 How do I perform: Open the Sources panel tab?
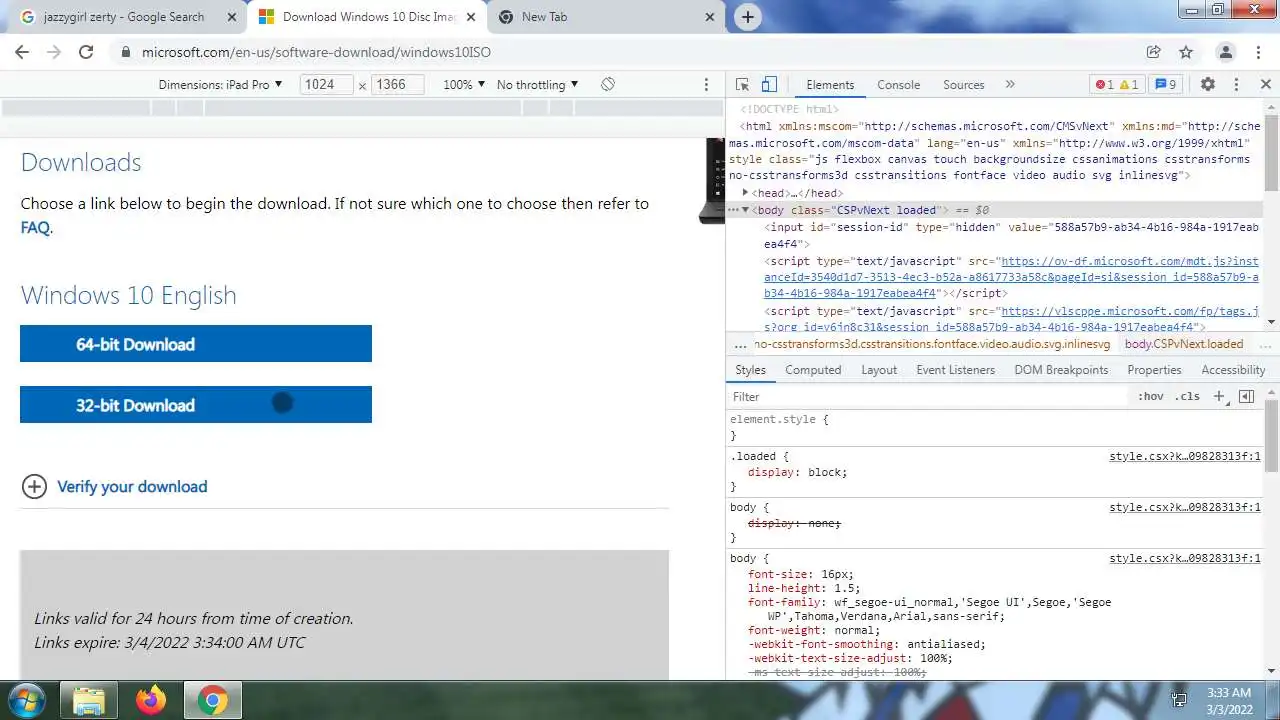point(964,85)
